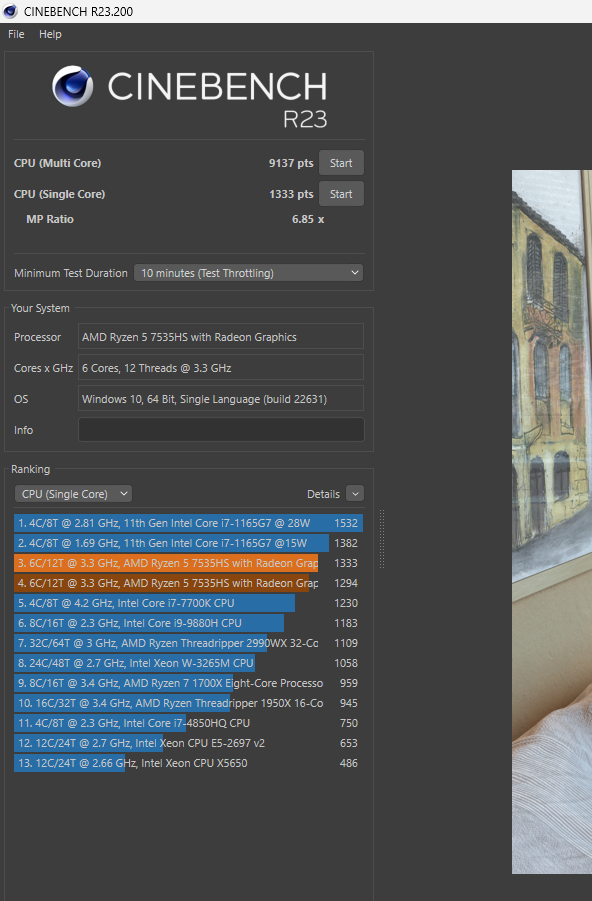
Task: Select ranking row 10 Threadripper 1950X
Action: (189, 703)
